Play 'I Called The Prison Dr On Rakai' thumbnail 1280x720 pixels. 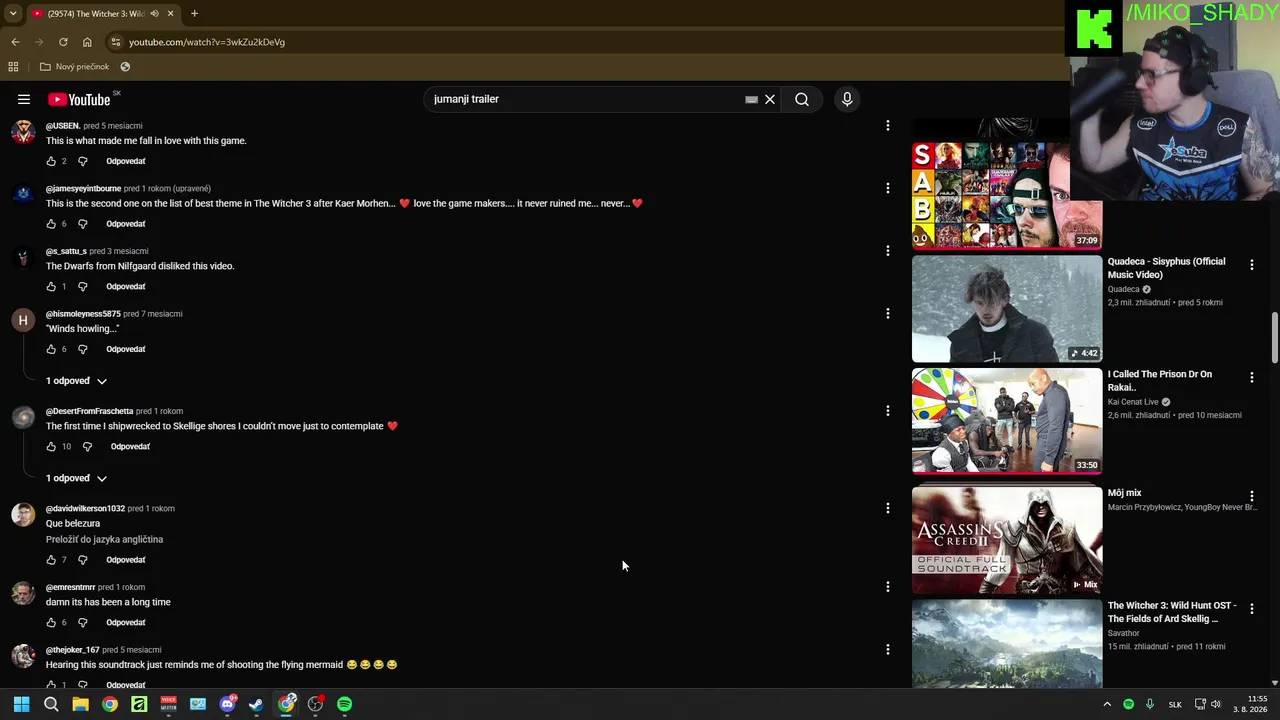[x=1007, y=421]
